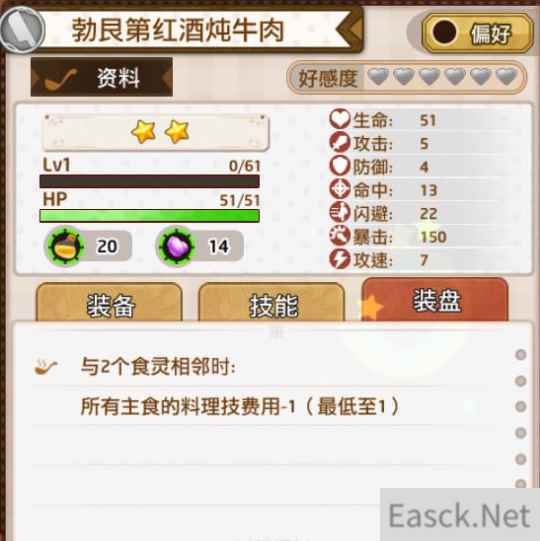Select the 资料 profile tab
The image size is (540, 541).
102,77
